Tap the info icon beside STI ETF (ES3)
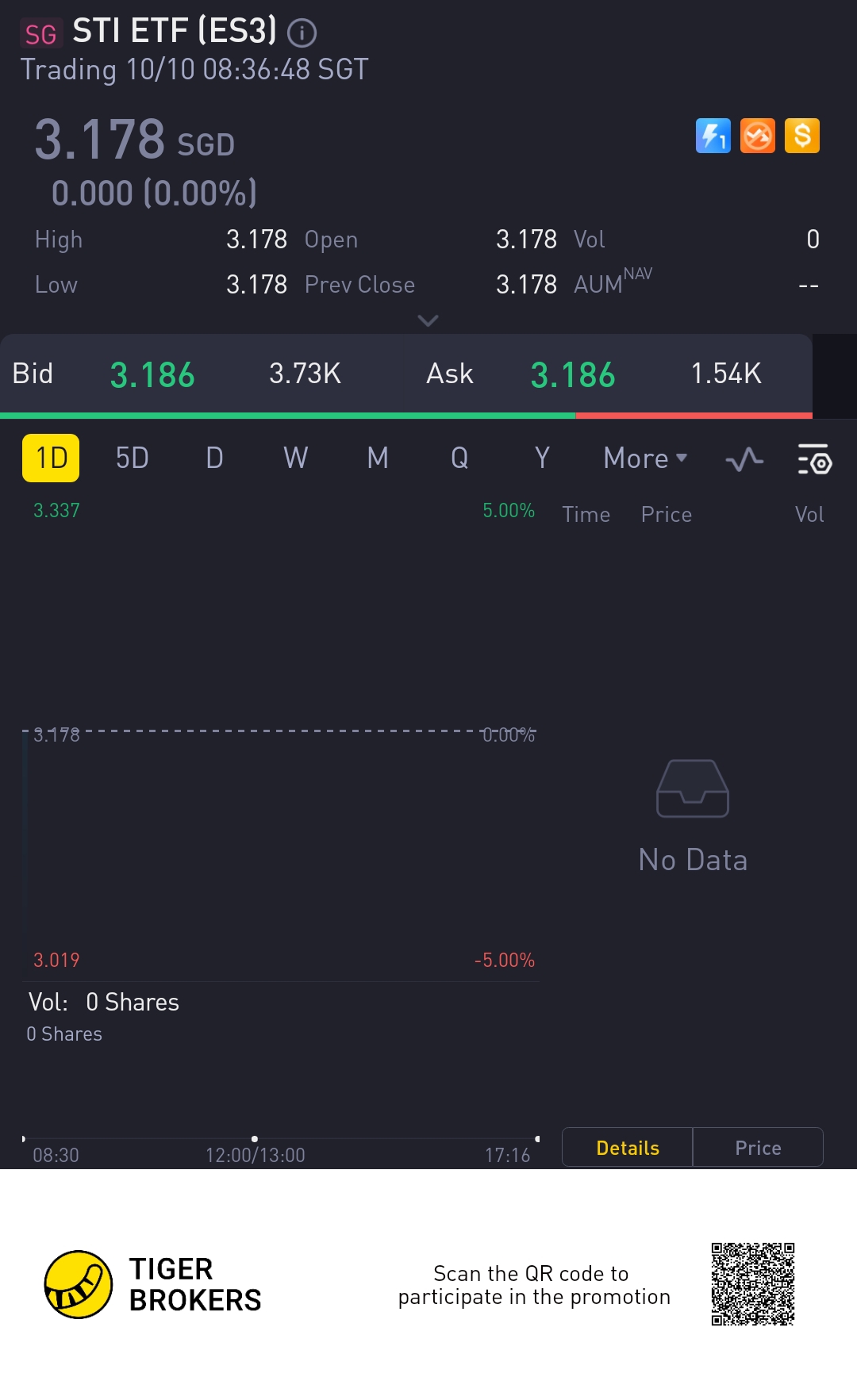The width and height of the screenshot is (857, 1400). (x=302, y=33)
